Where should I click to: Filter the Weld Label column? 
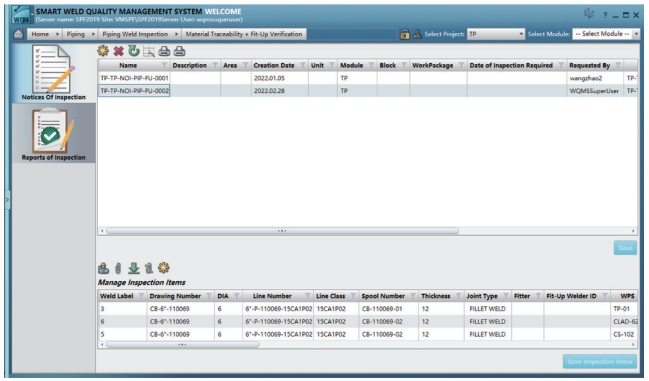pos(141,296)
